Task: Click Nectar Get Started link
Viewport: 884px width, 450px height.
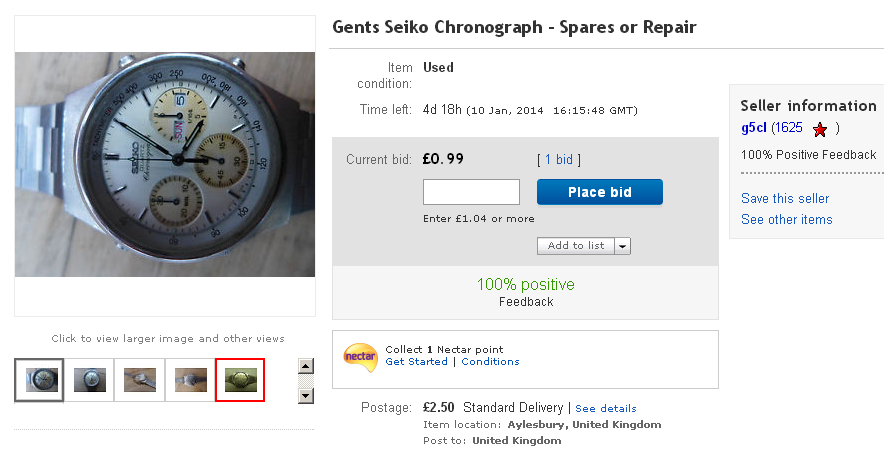Action: click(416, 362)
